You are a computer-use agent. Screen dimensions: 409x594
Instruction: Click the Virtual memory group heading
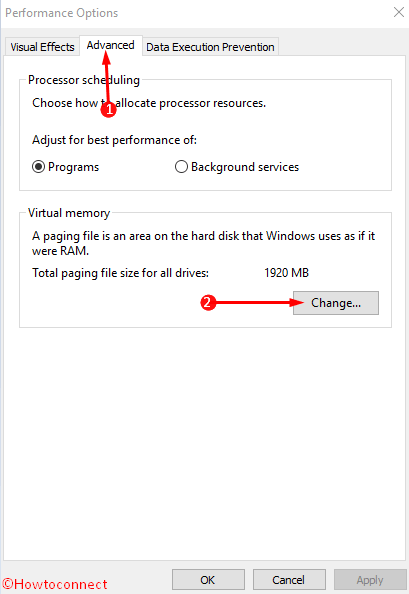(x=69, y=213)
